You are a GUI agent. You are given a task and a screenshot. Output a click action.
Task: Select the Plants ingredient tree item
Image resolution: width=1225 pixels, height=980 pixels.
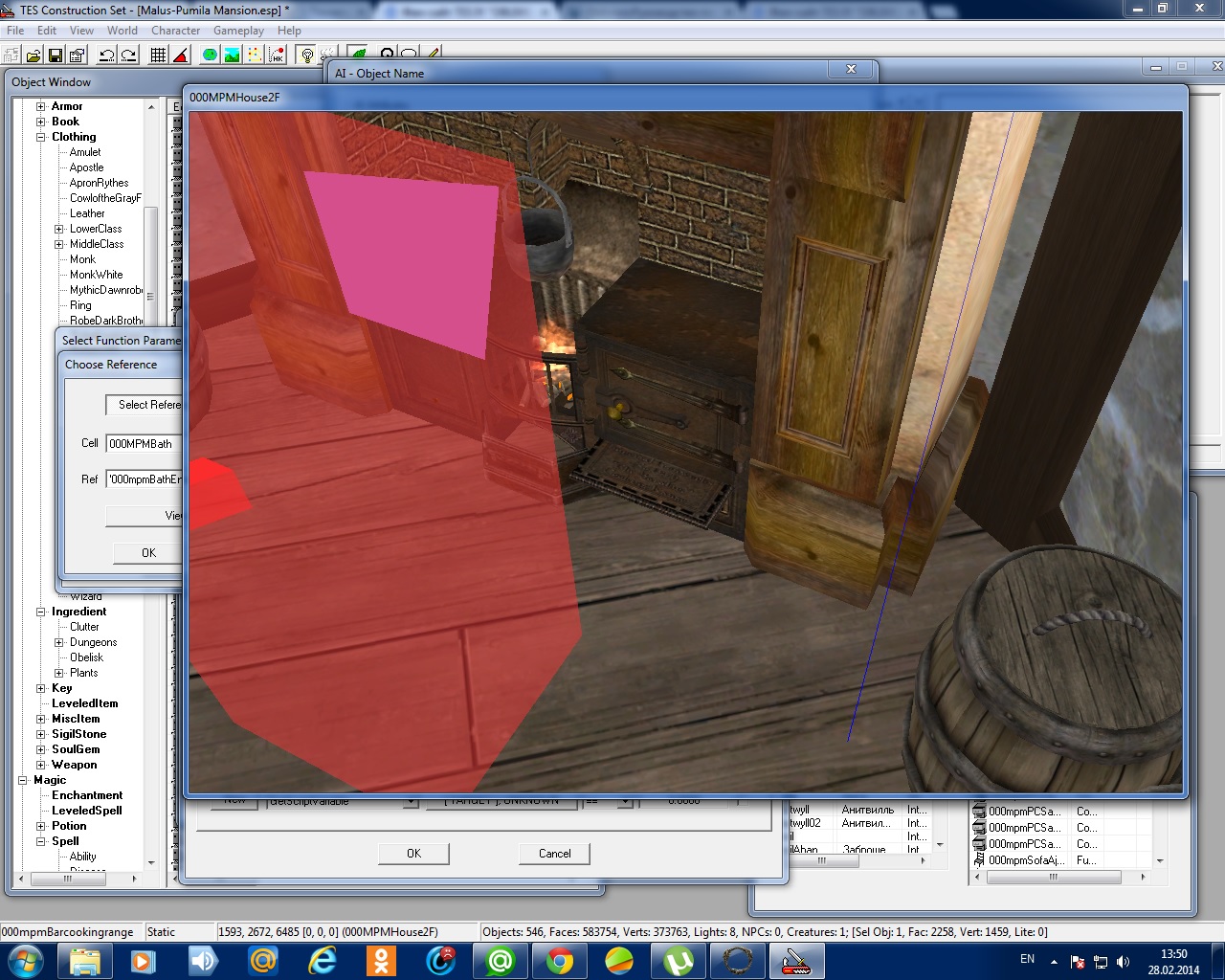click(x=83, y=673)
